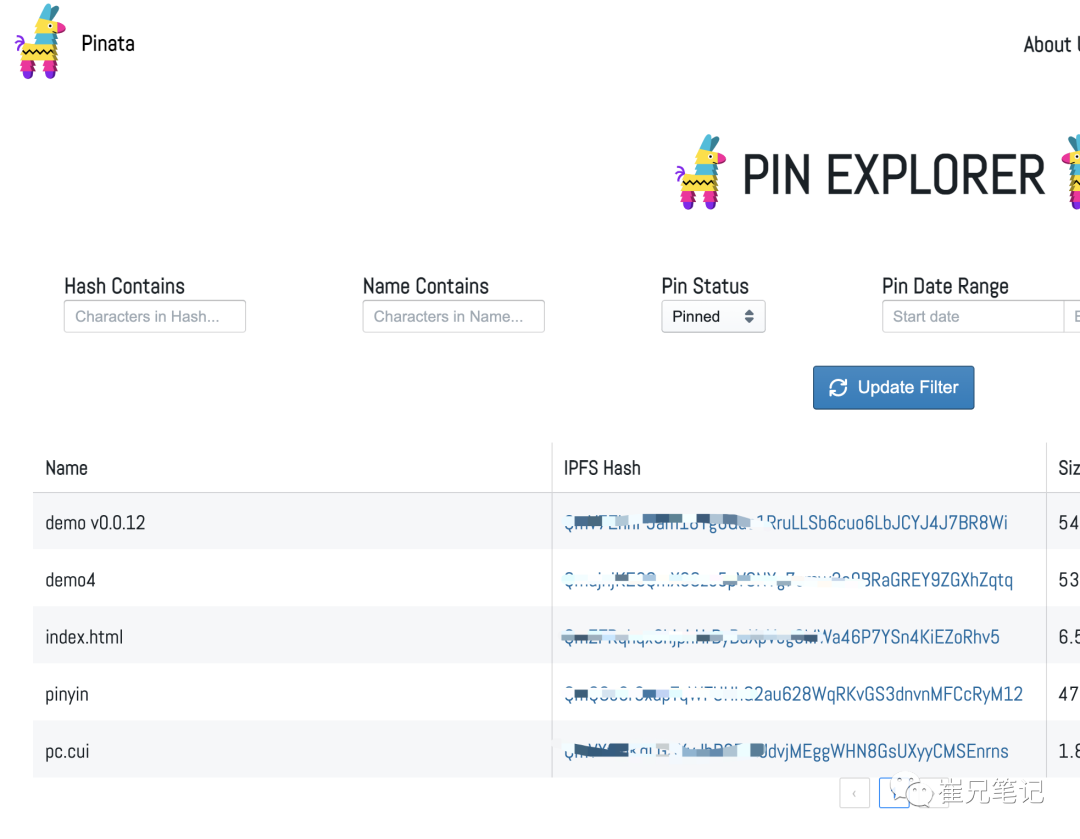The width and height of the screenshot is (1080, 839).
Task: Select the index.html row name cell
Action: click(85, 637)
